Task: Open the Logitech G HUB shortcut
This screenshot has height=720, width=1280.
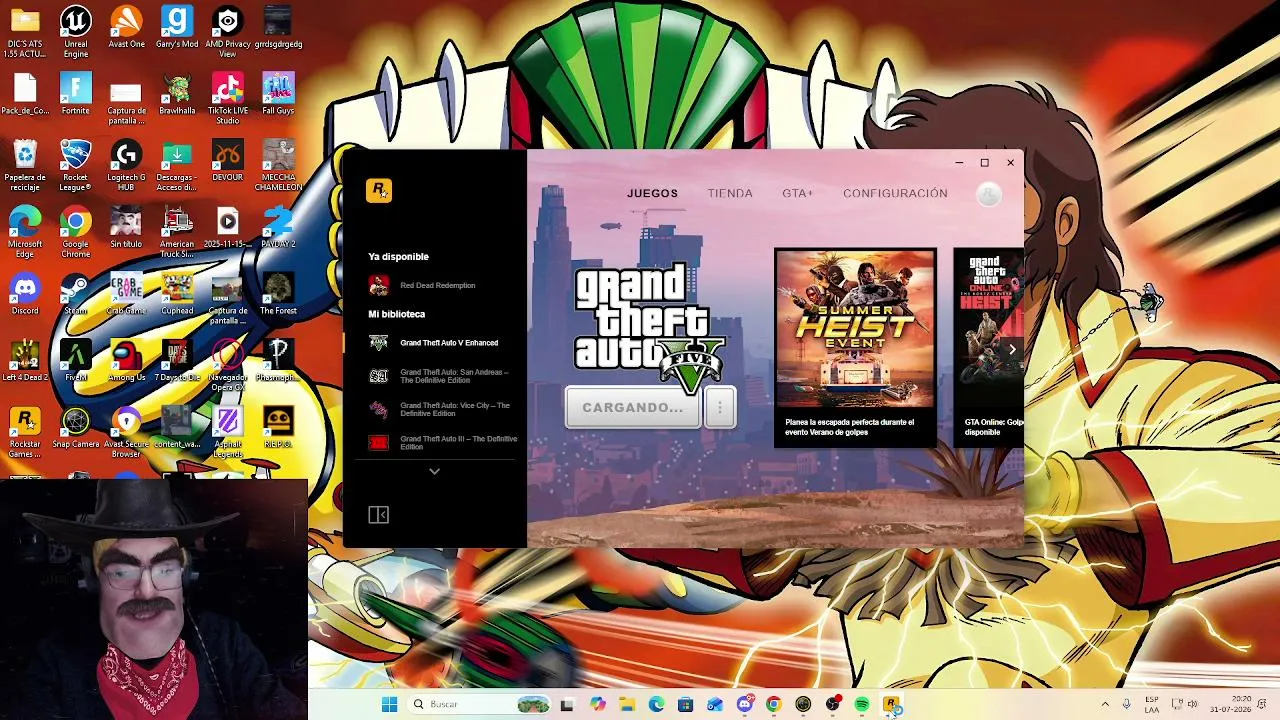Action: click(126, 165)
